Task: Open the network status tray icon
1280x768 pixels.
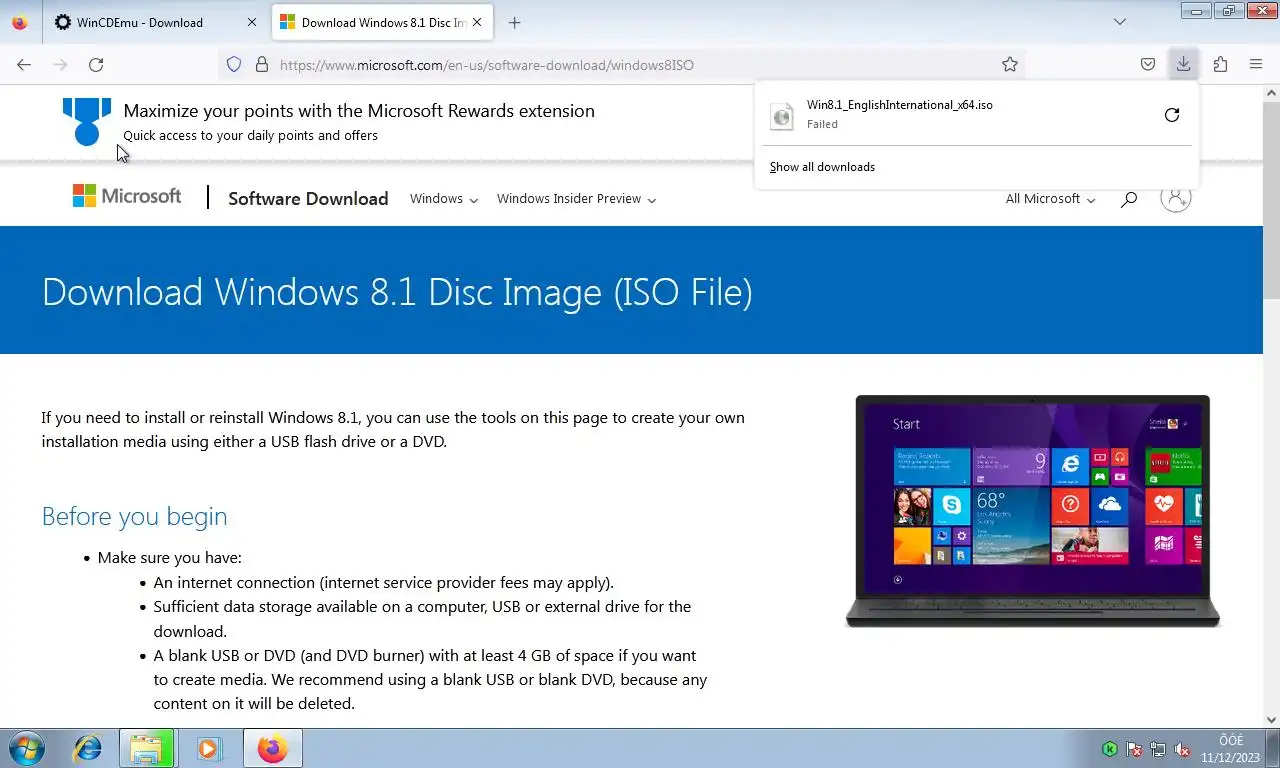Action: [1158, 749]
